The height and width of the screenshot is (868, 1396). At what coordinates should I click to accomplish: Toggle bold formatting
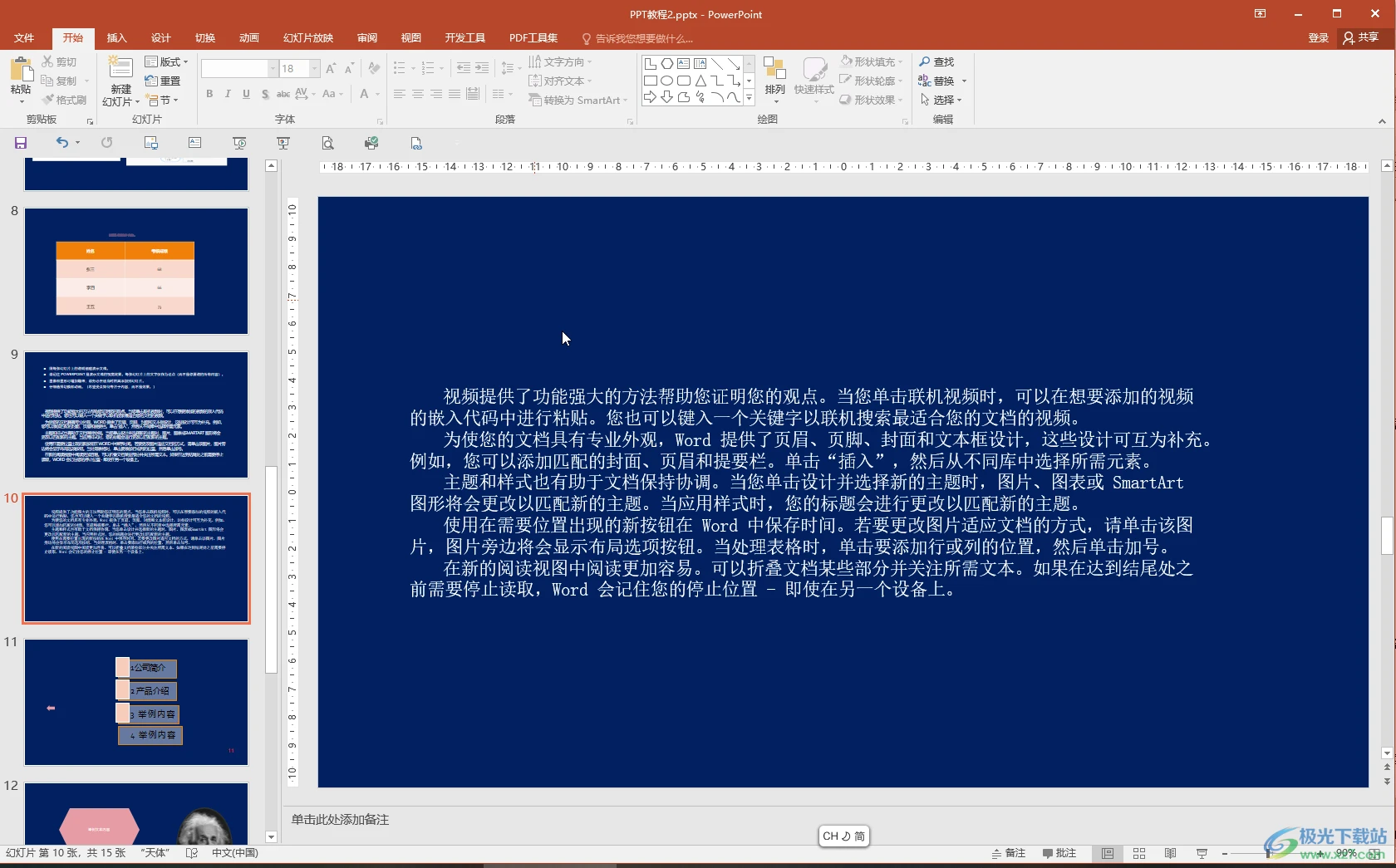tap(209, 94)
